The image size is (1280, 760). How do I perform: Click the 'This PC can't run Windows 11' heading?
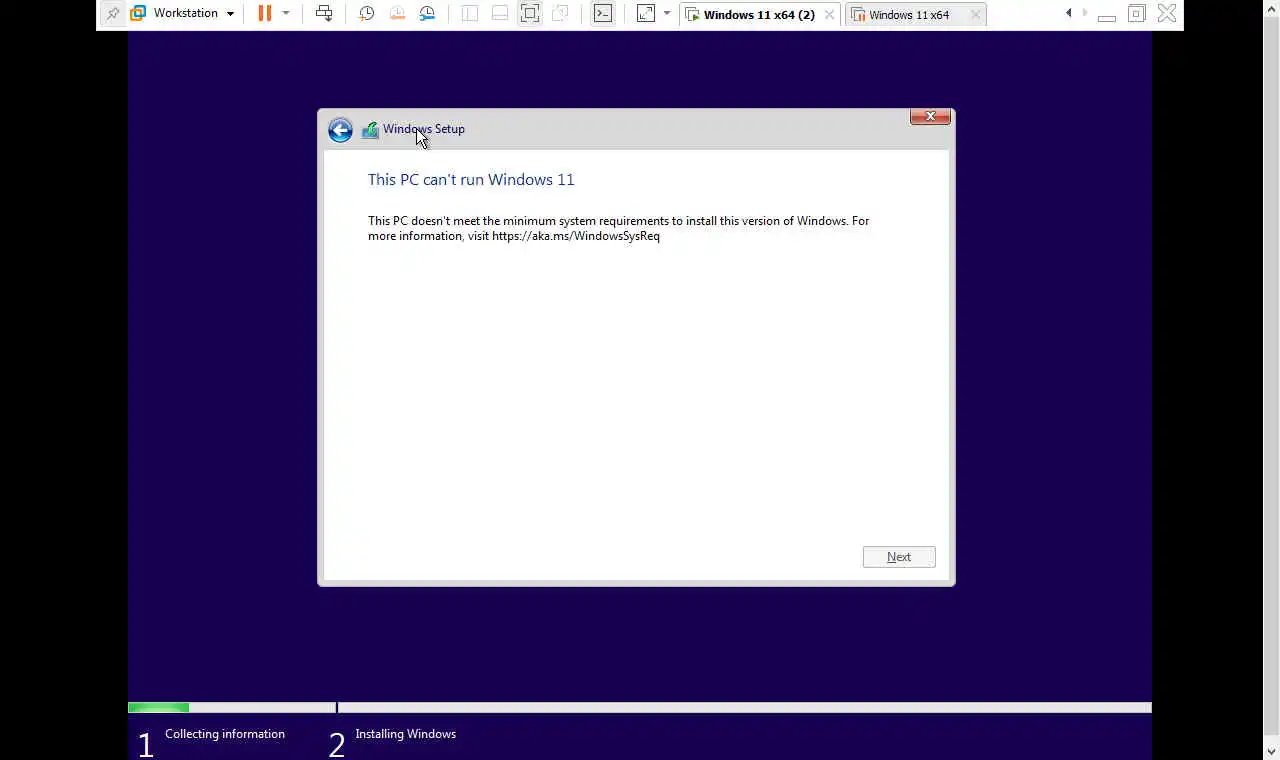pyautogui.click(x=471, y=180)
